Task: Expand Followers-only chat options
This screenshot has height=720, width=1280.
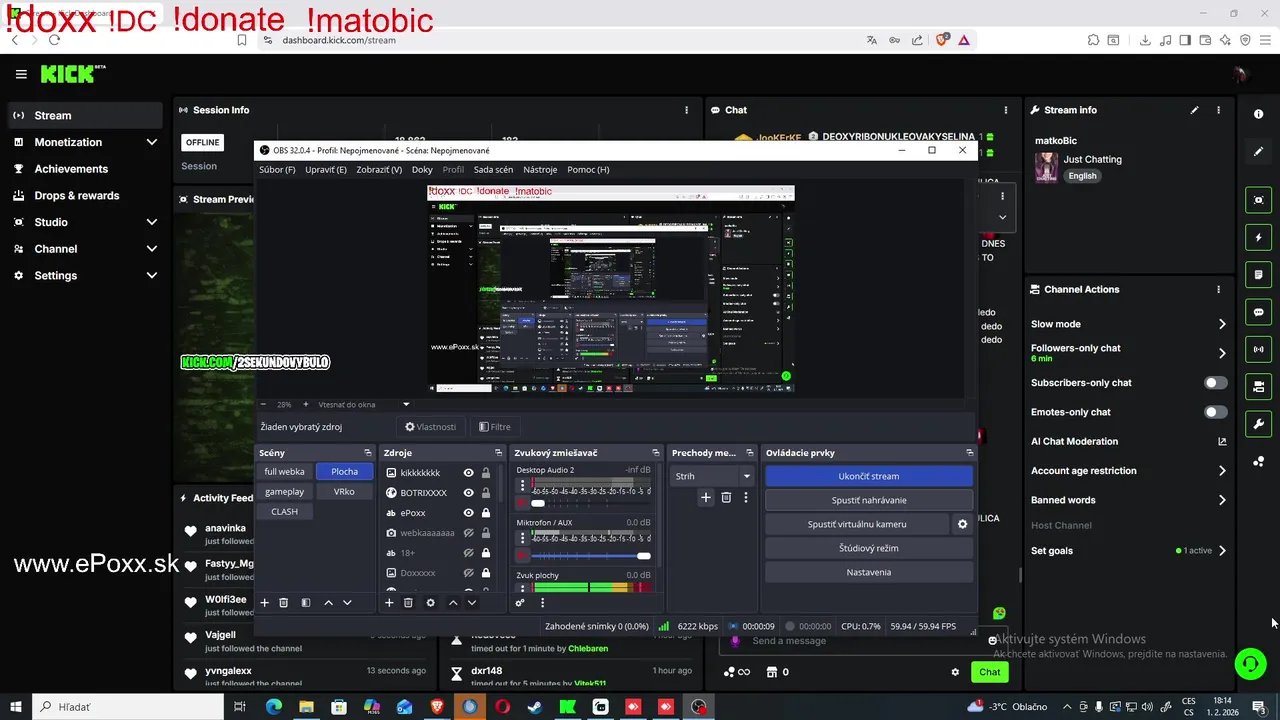Action: pos(1222,353)
